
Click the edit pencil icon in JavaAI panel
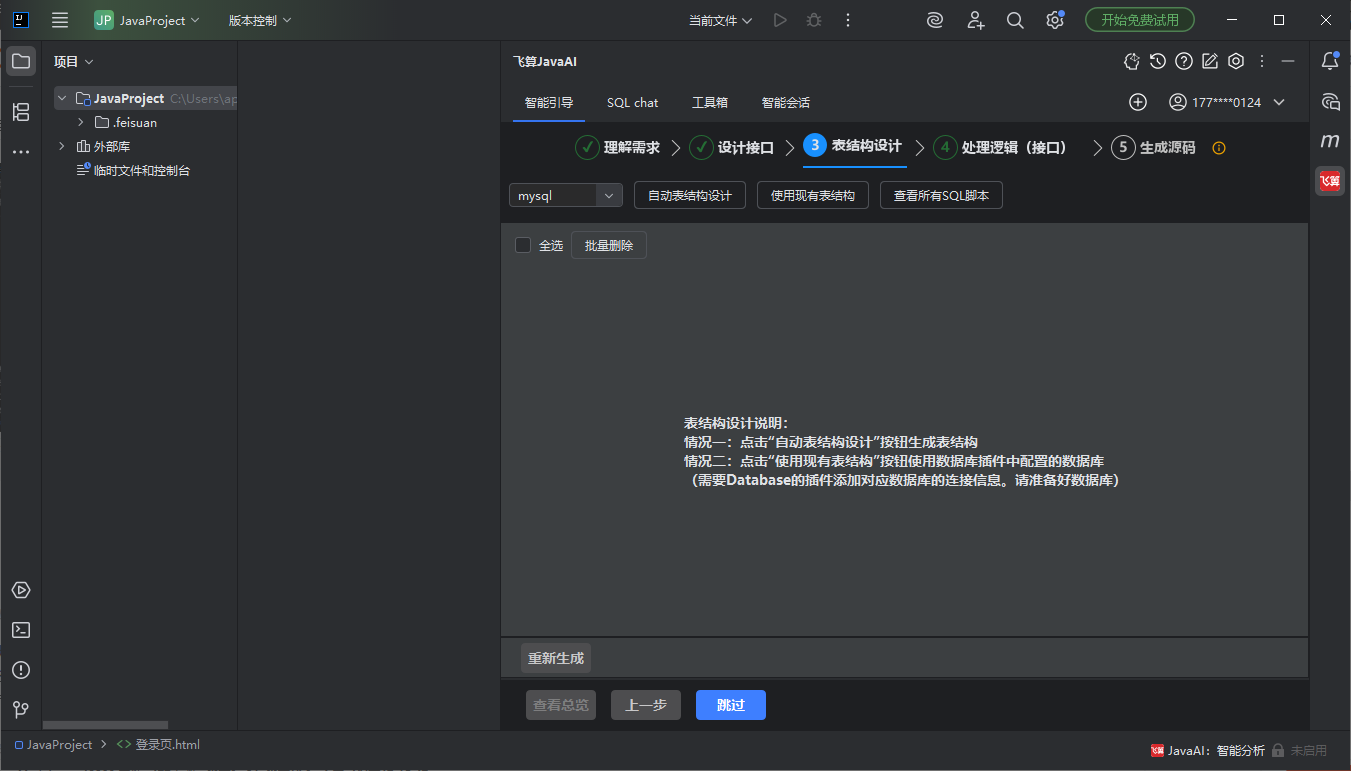click(1210, 61)
